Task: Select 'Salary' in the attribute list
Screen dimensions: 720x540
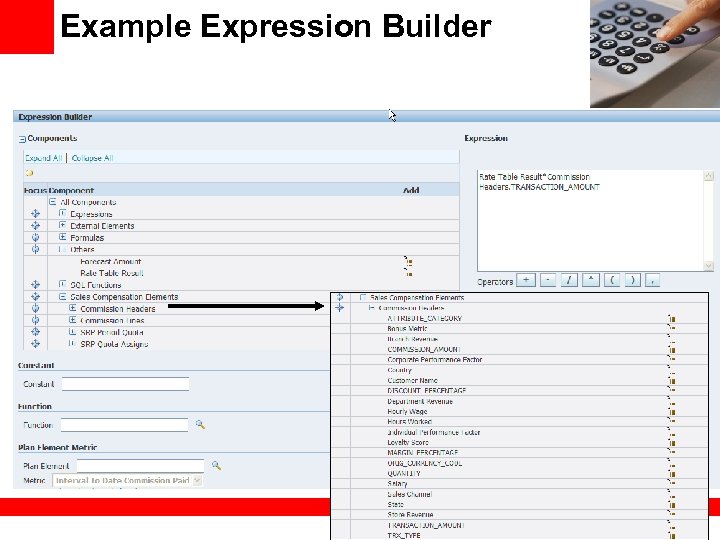Action: (397, 484)
